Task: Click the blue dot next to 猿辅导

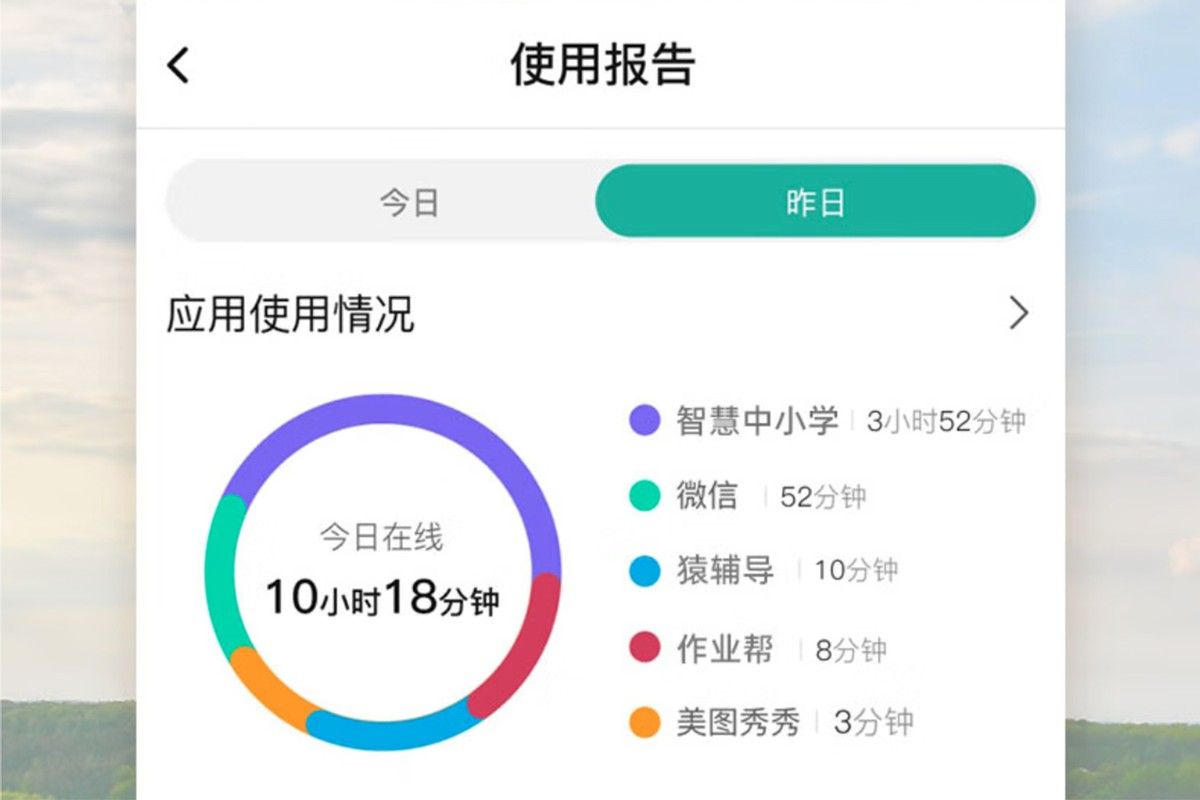Action: point(645,571)
